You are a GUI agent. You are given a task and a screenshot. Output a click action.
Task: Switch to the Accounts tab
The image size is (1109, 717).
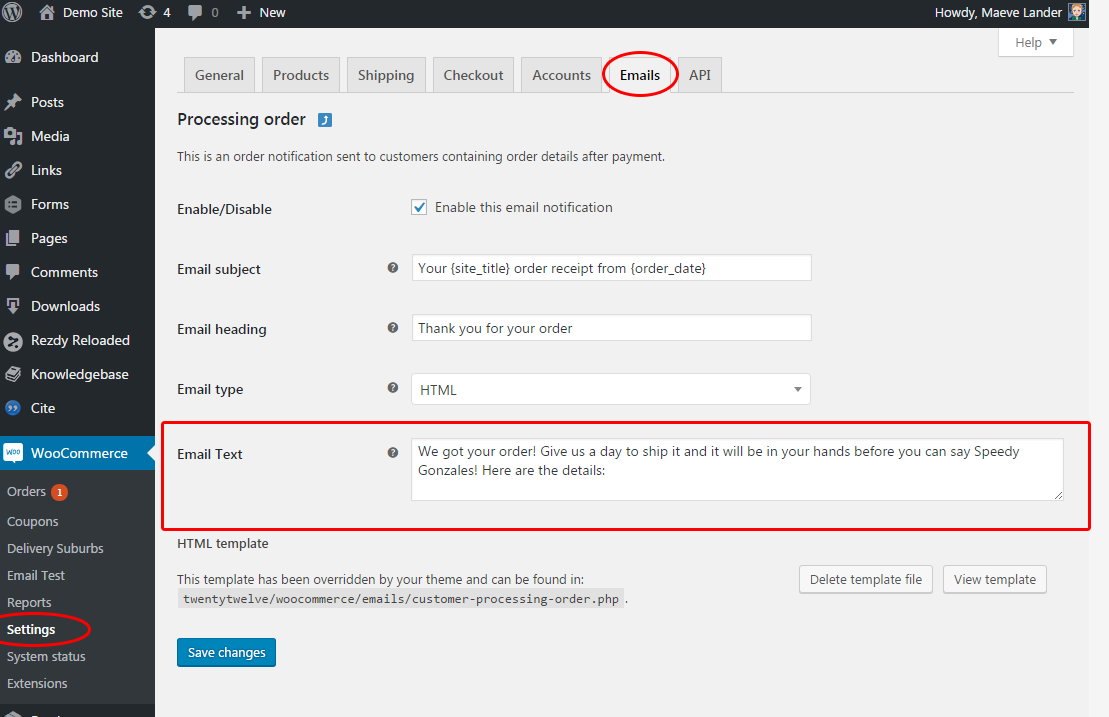pyautogui.click(x=561, y=74)
